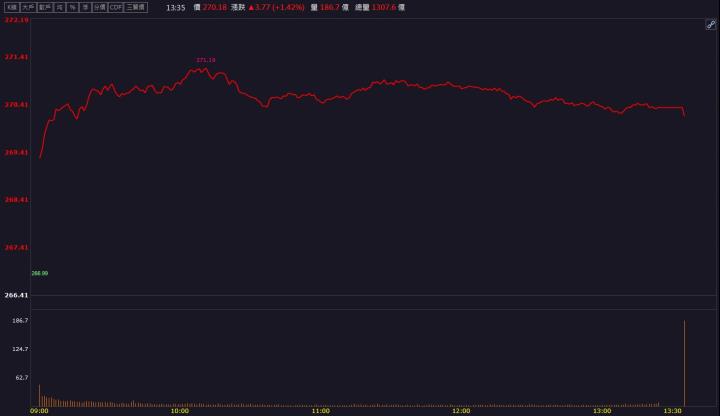Click the green 266.99 low price marker

click(x=39, y=273)
